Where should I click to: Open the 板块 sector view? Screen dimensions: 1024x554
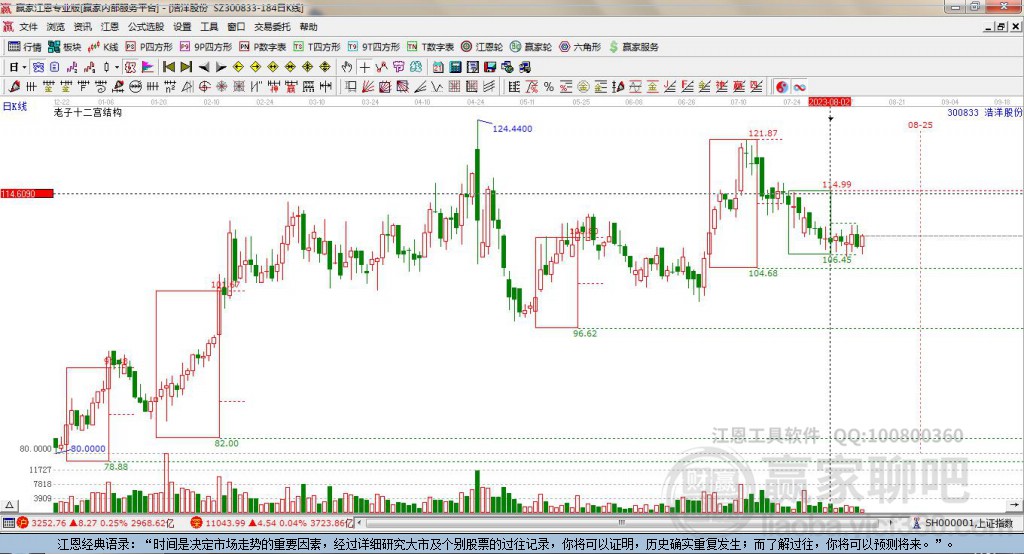(x=65, y=47)
